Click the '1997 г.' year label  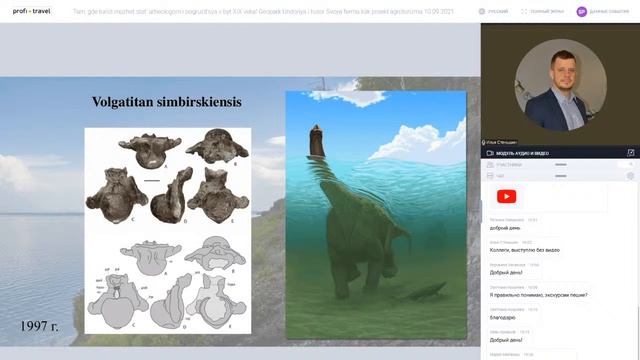coord(39,326)
